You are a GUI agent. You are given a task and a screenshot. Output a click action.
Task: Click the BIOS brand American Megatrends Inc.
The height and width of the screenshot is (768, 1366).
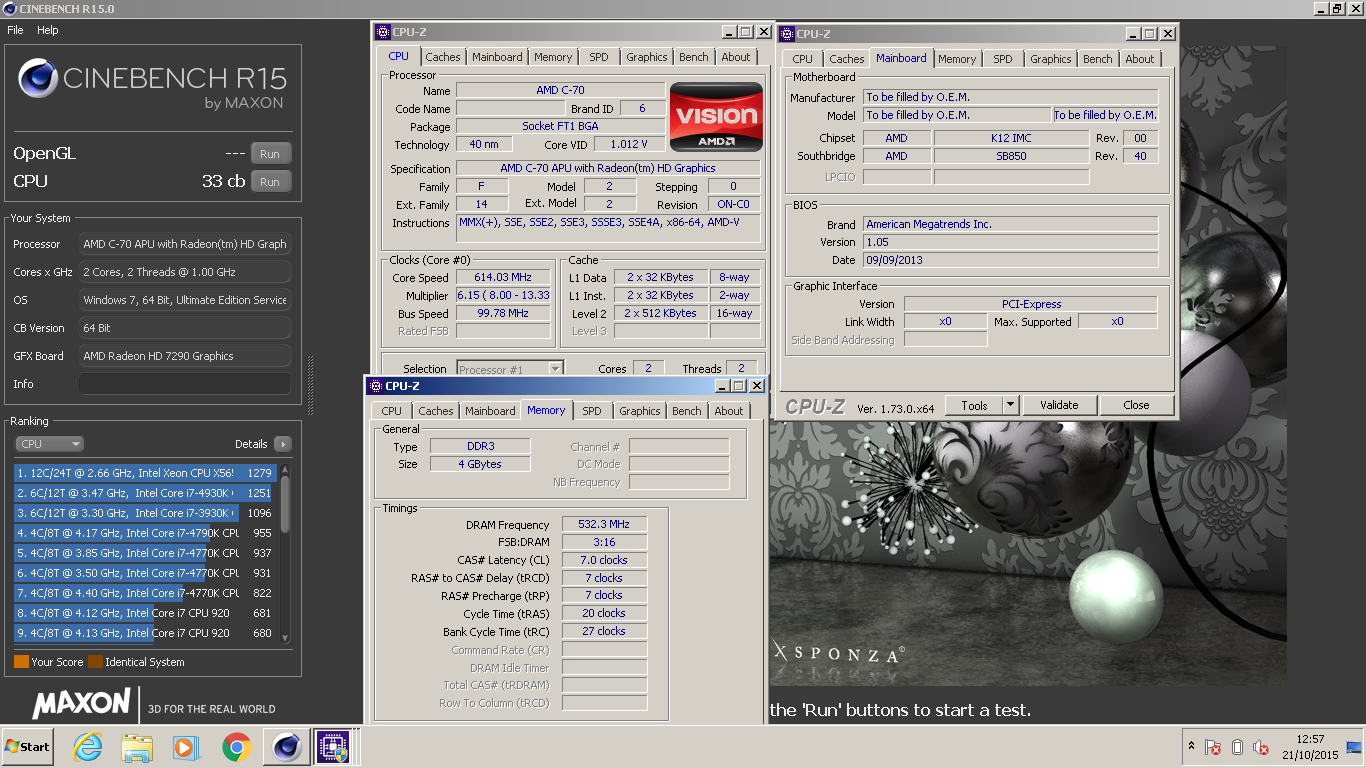point(1010,224)
